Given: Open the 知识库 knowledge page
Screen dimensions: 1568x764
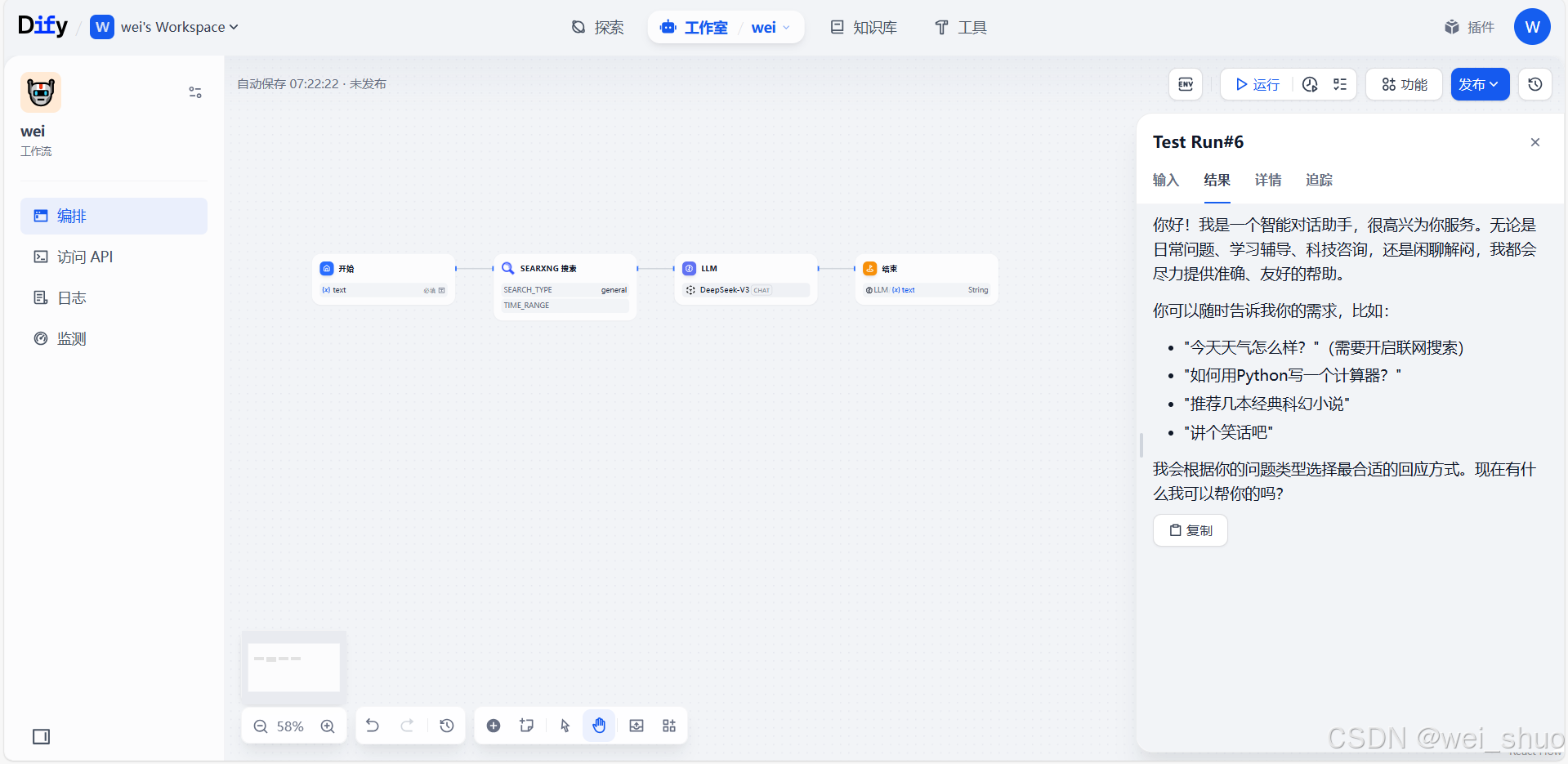Looking at the screenshot, I should [864, 27].
